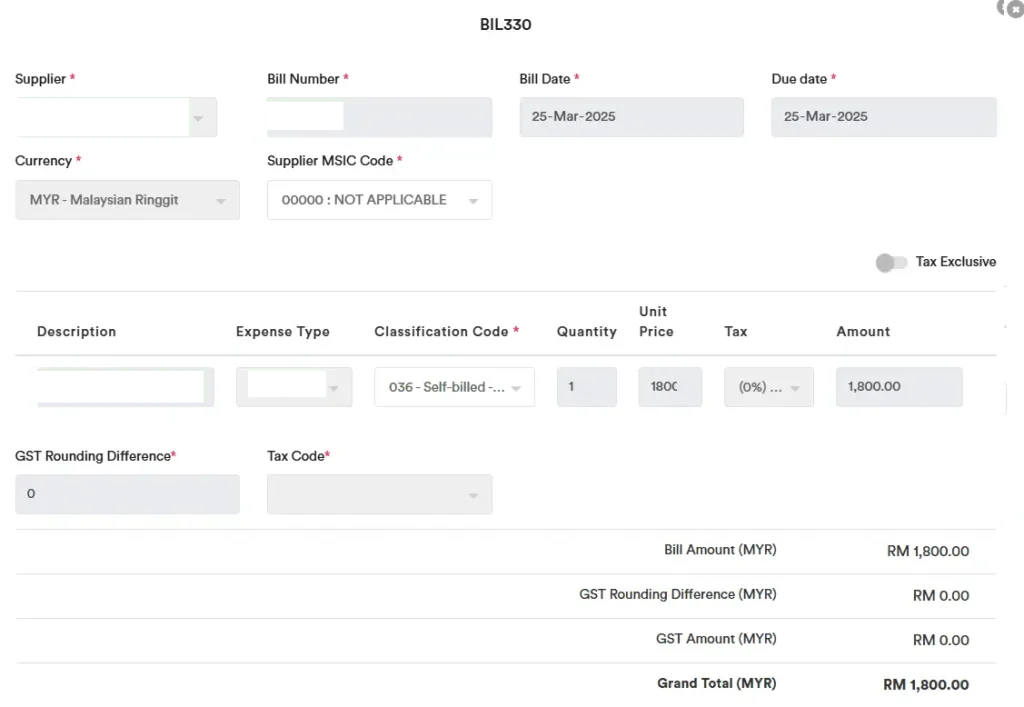Close the BIL330 bill dialog
Viewport: 1024px width, 707px height.
point(1015,8)
